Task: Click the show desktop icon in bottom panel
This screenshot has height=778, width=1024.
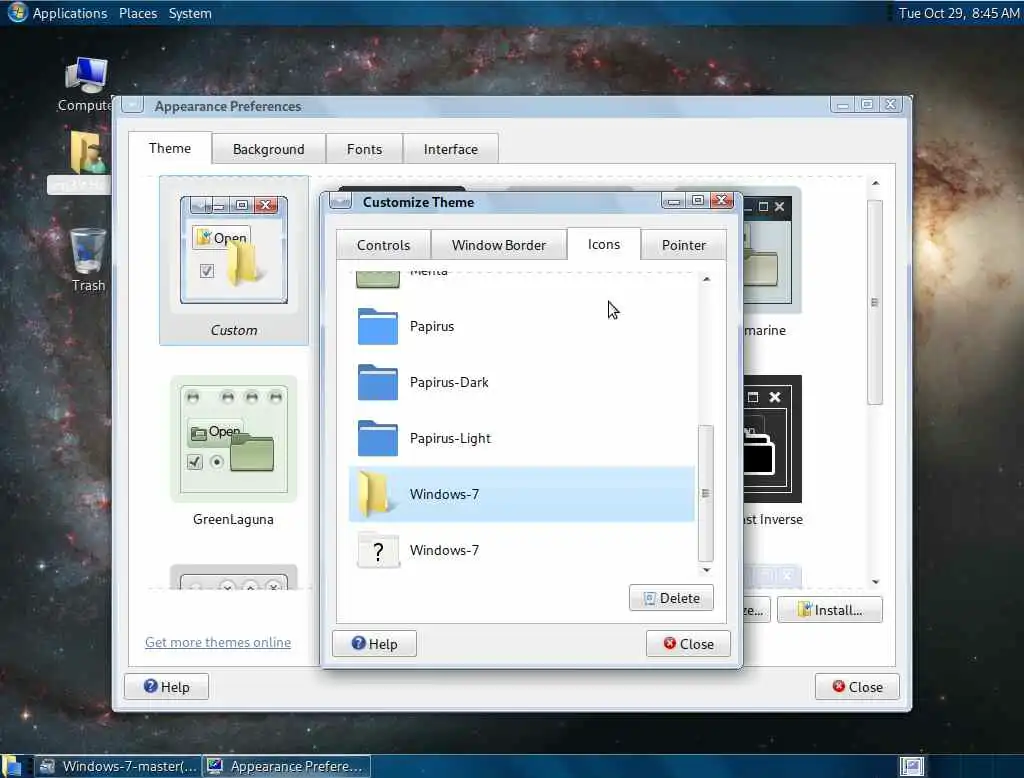Action: [11, 766]
